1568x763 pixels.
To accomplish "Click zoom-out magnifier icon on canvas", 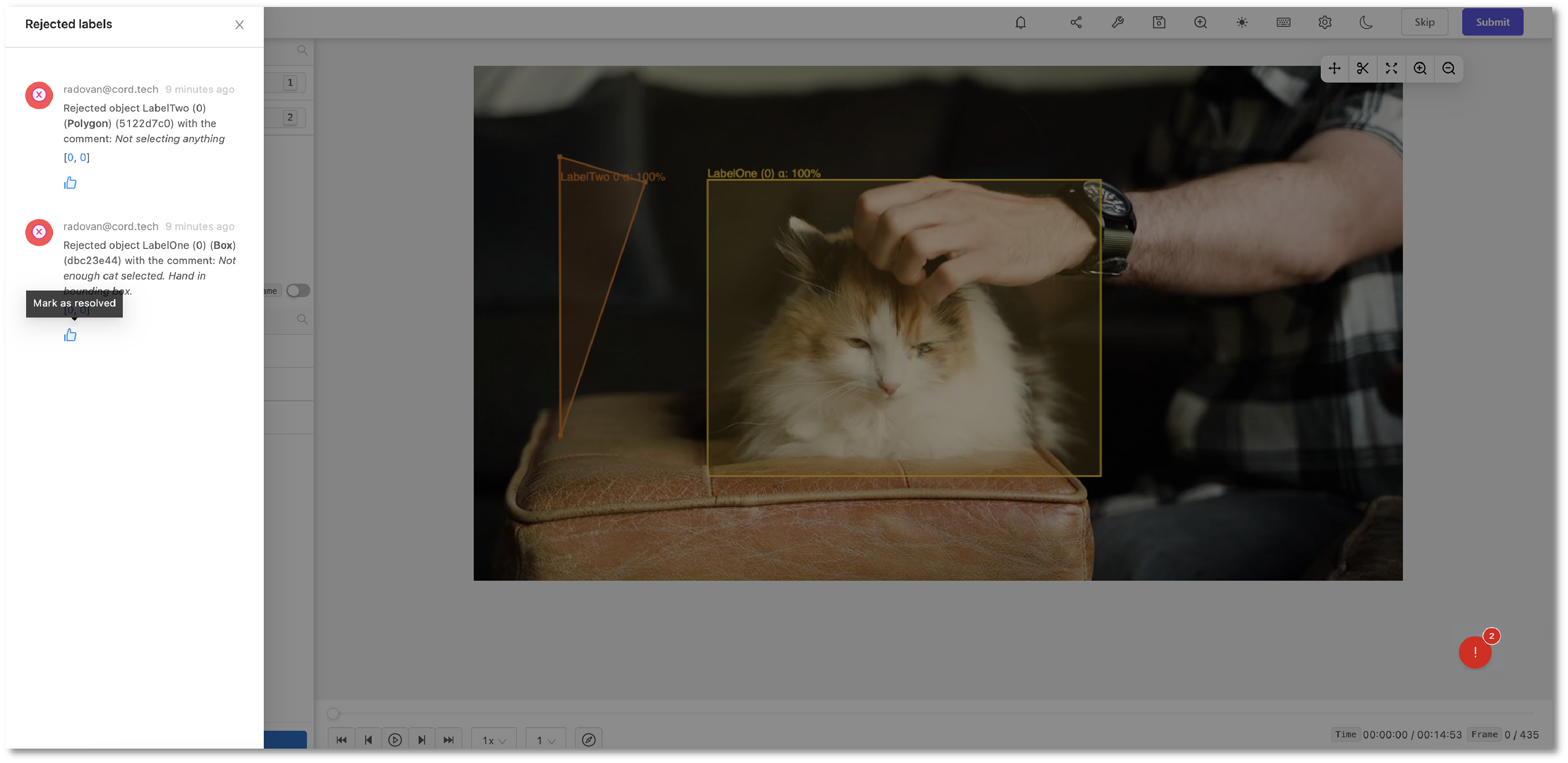I will (1449, 68).
